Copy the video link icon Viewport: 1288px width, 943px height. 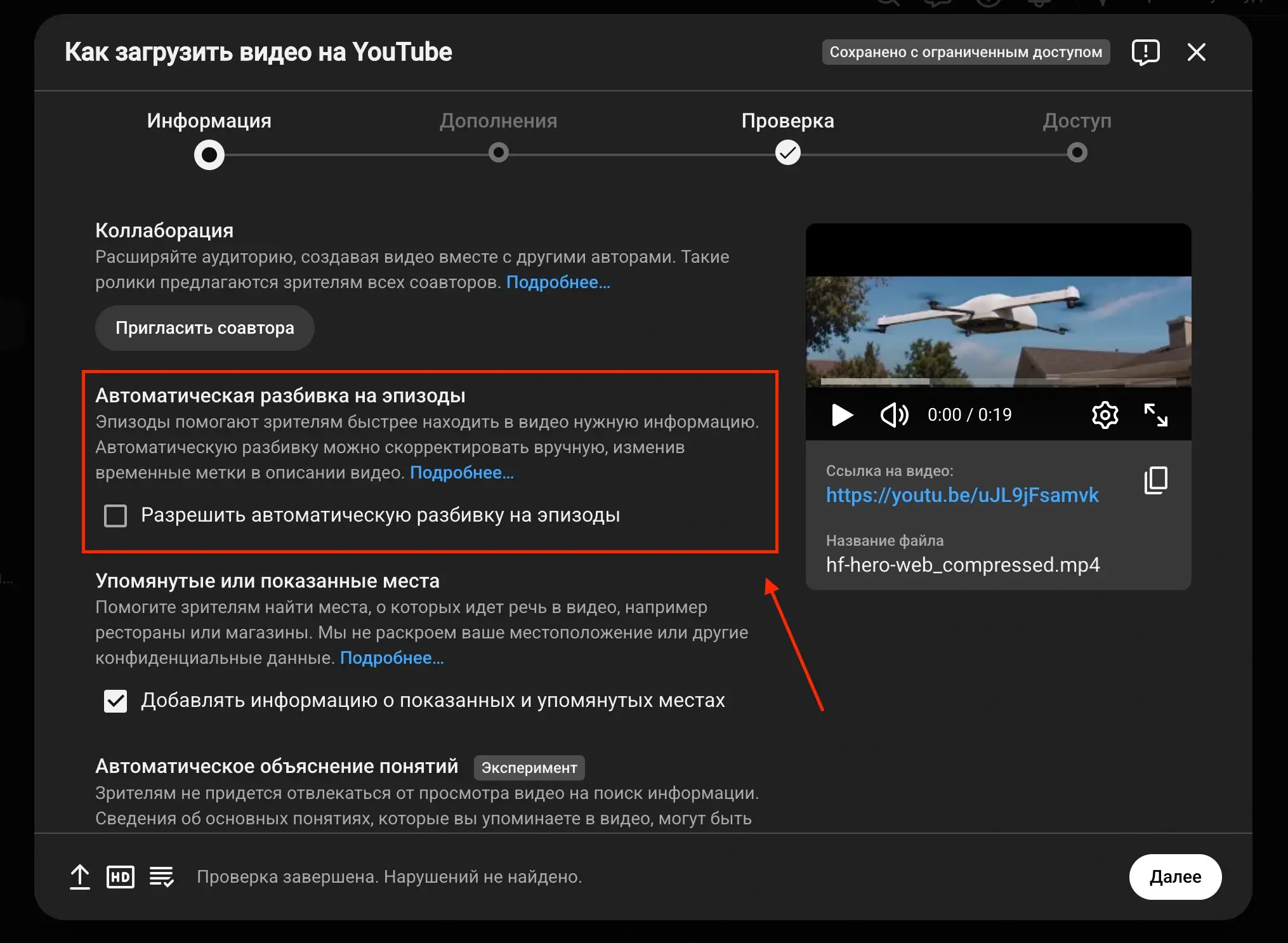tap(1155, 480)
